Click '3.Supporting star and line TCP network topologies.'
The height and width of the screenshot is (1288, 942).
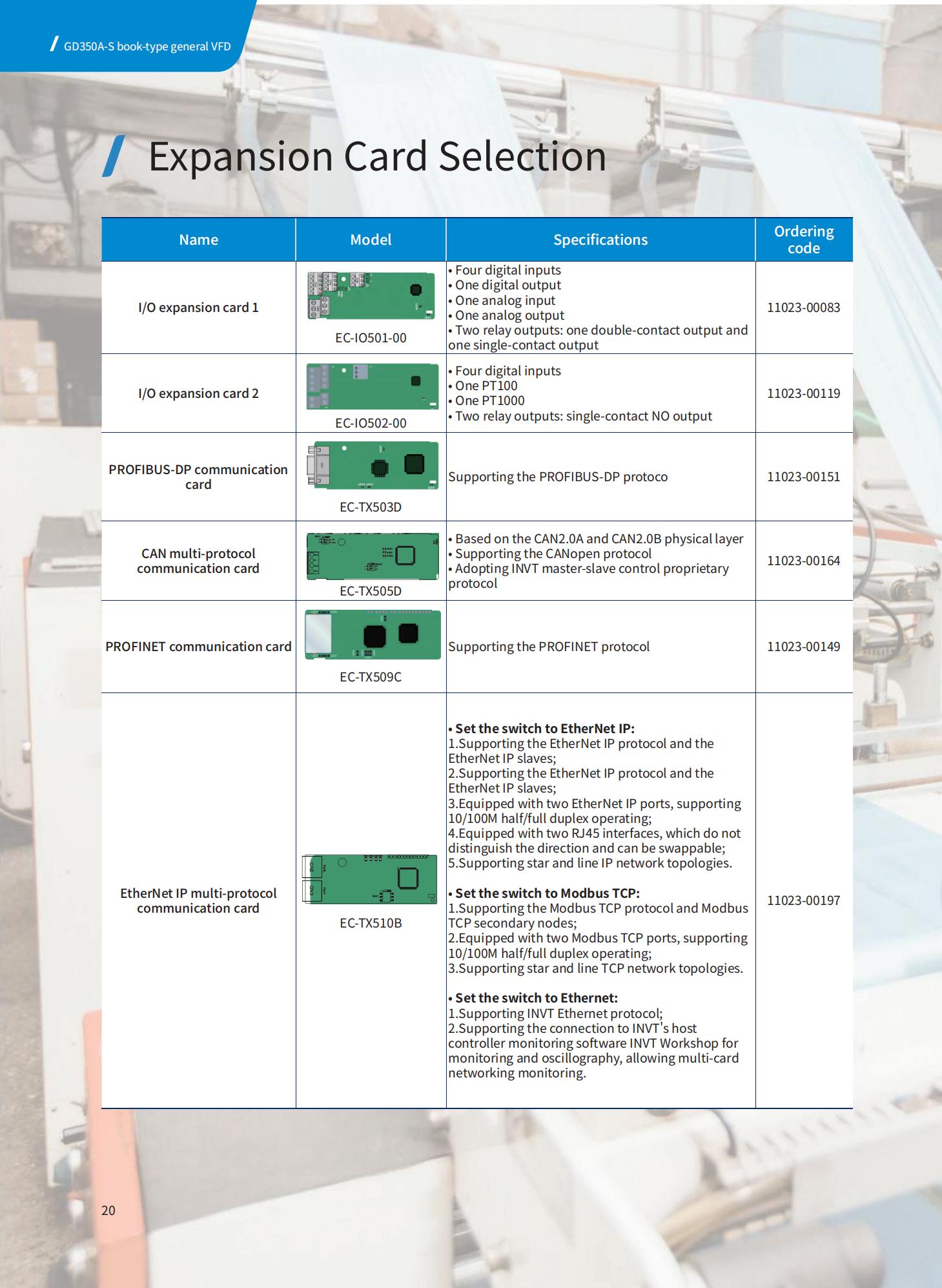point(595,968)
